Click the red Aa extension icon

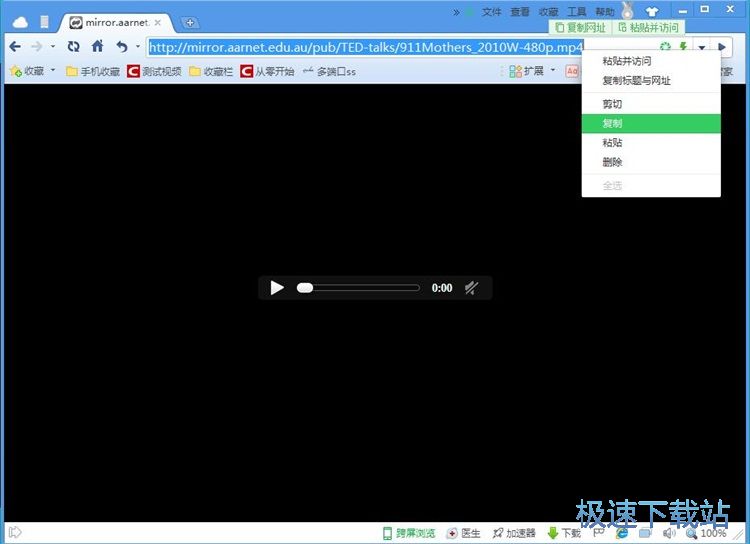572,71
